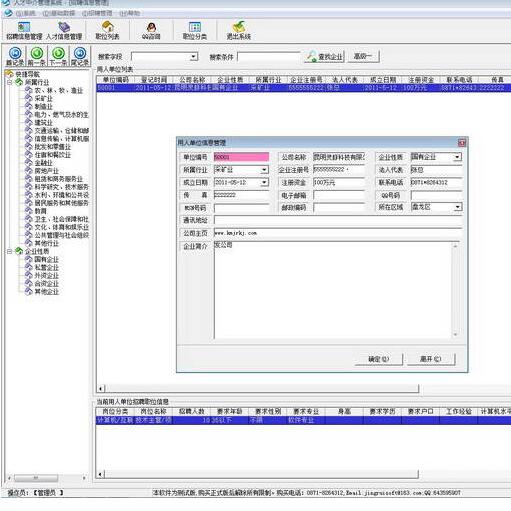Open the 搜索字段 dropdown list
This screenshot has height=511, width=511.
(x=193, y=57)
